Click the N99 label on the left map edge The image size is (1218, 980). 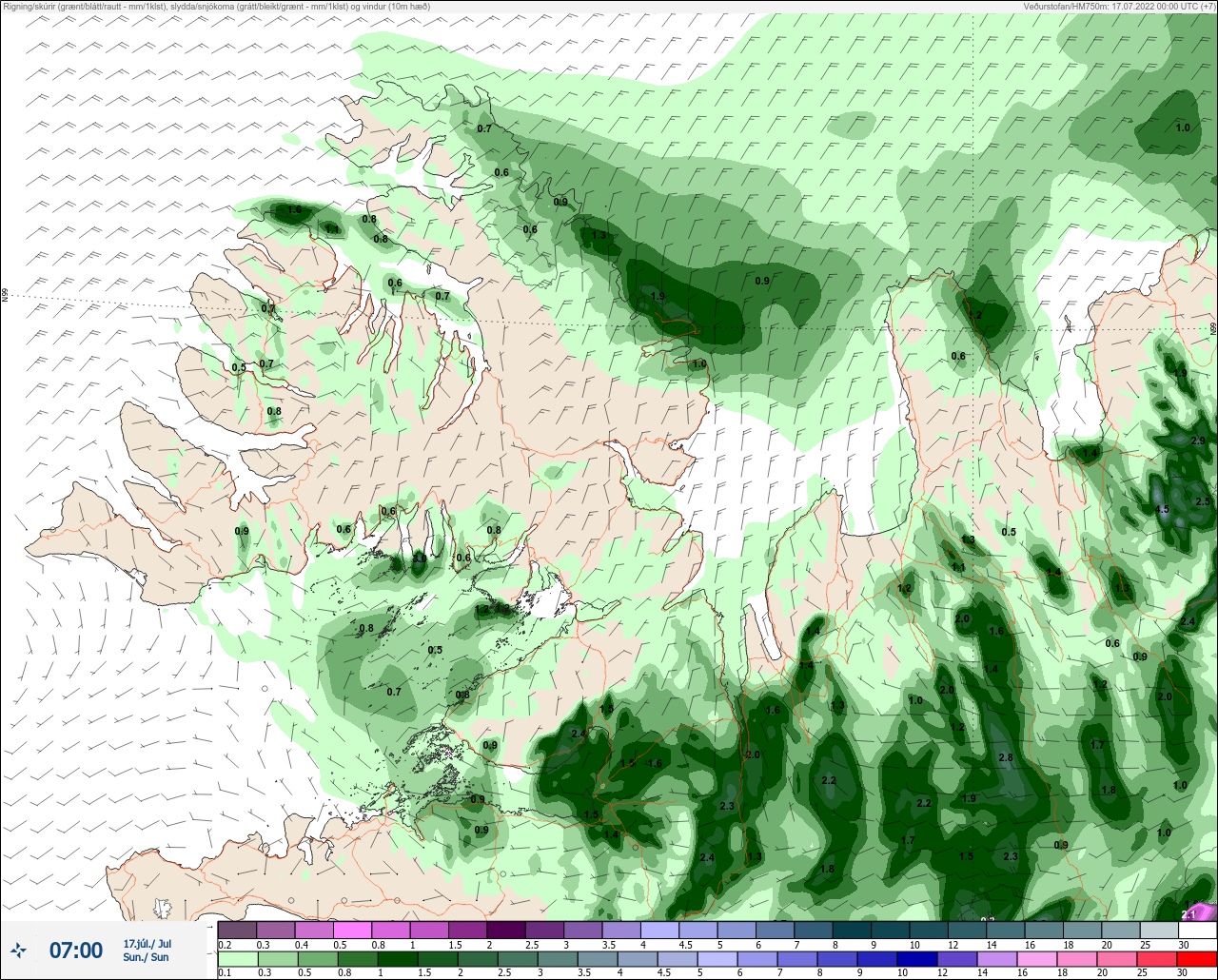click(x=5, y=296)
